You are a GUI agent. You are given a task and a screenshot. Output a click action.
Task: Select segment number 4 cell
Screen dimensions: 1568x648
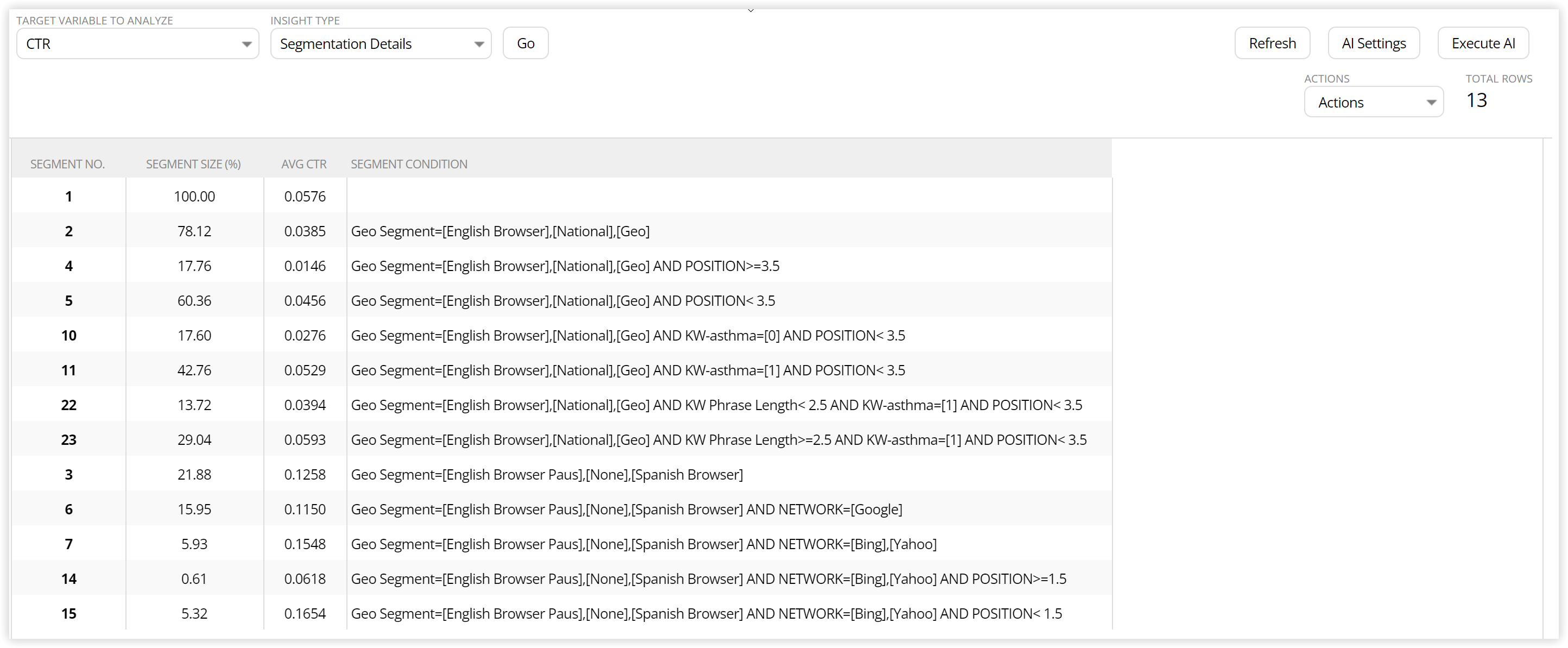69,266
